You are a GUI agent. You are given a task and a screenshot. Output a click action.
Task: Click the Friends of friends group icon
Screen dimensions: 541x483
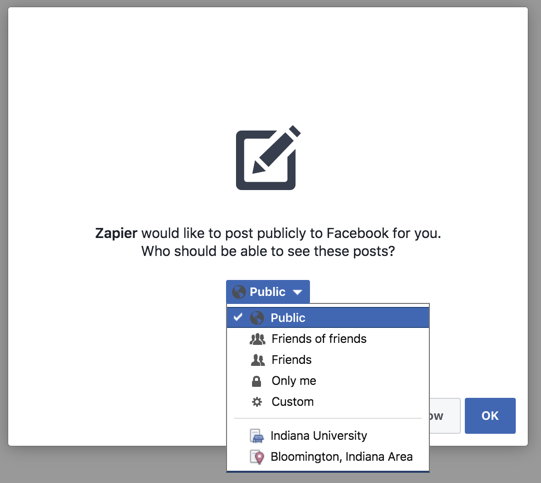click(257, 339)
